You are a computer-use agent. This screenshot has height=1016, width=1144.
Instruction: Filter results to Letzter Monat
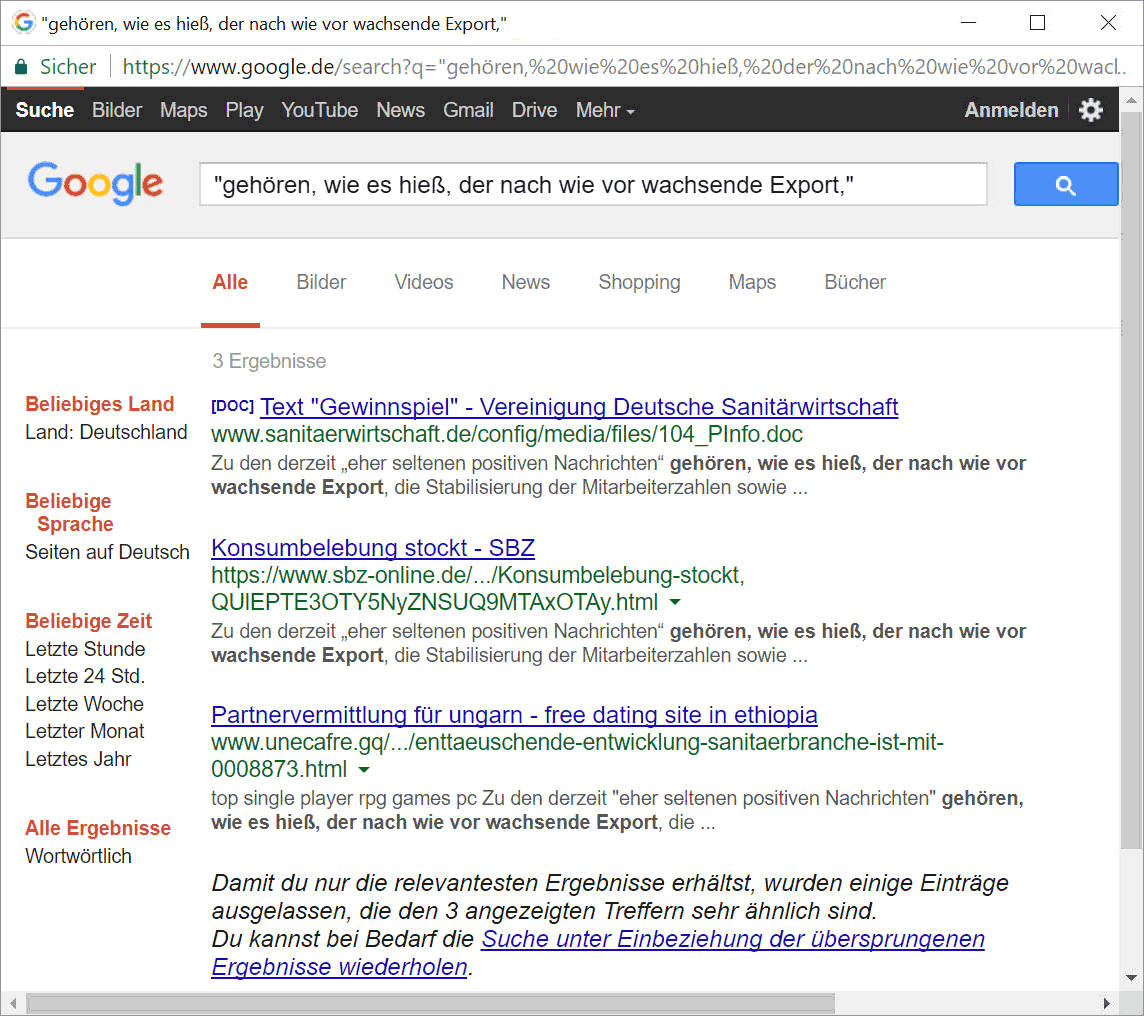(x=85, y=731)
